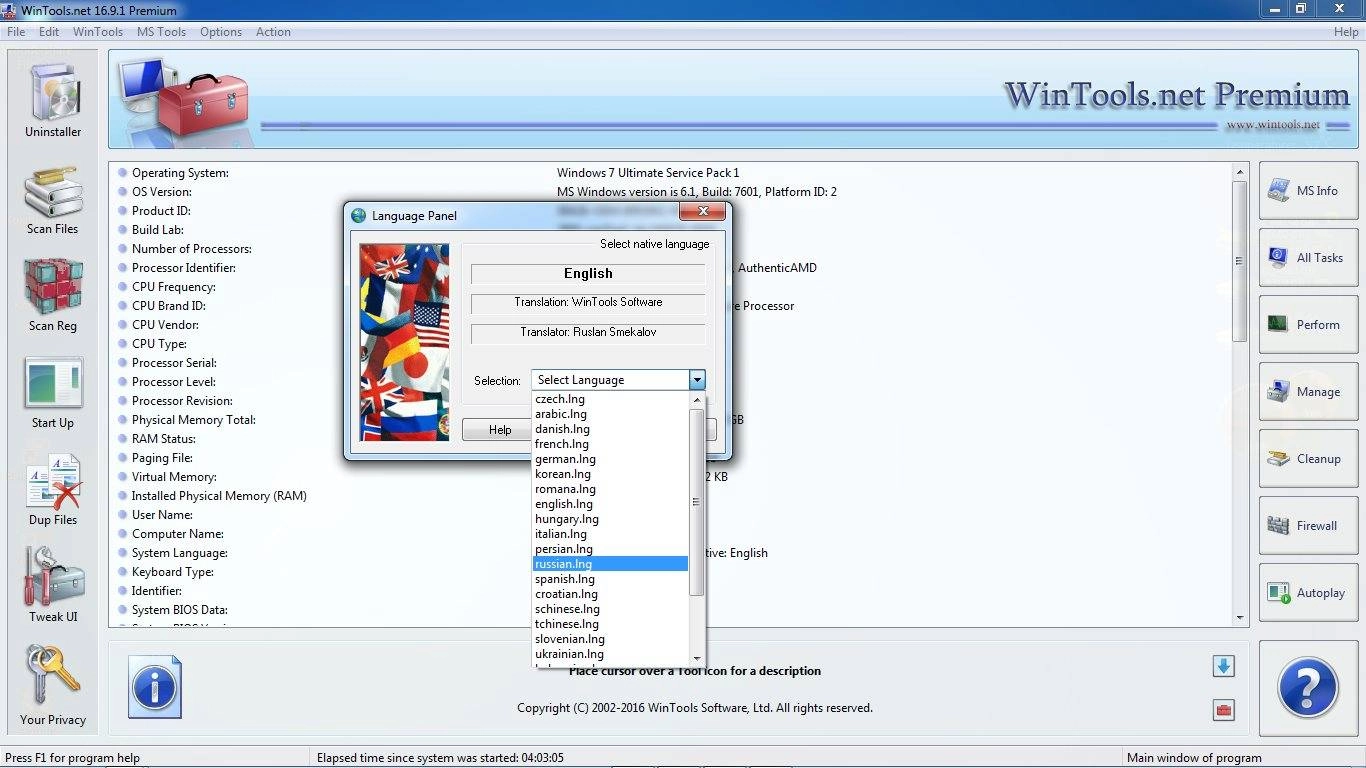Select french.lng from the list

[611, 444]
